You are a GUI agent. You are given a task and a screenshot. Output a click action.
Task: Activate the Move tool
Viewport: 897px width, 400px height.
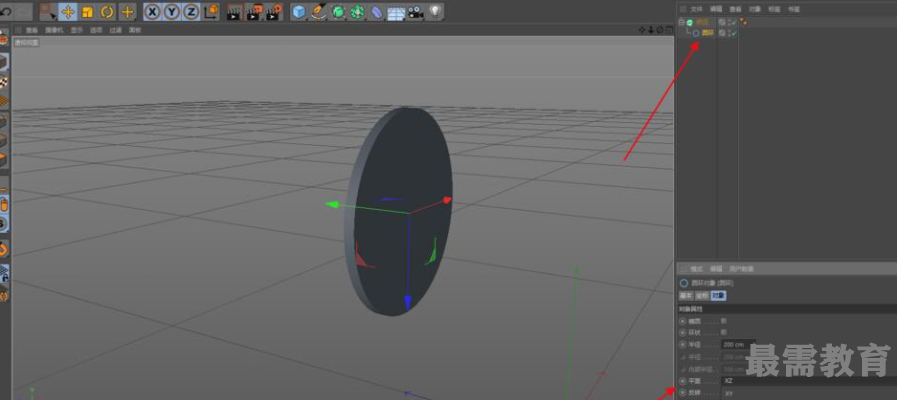68,11
